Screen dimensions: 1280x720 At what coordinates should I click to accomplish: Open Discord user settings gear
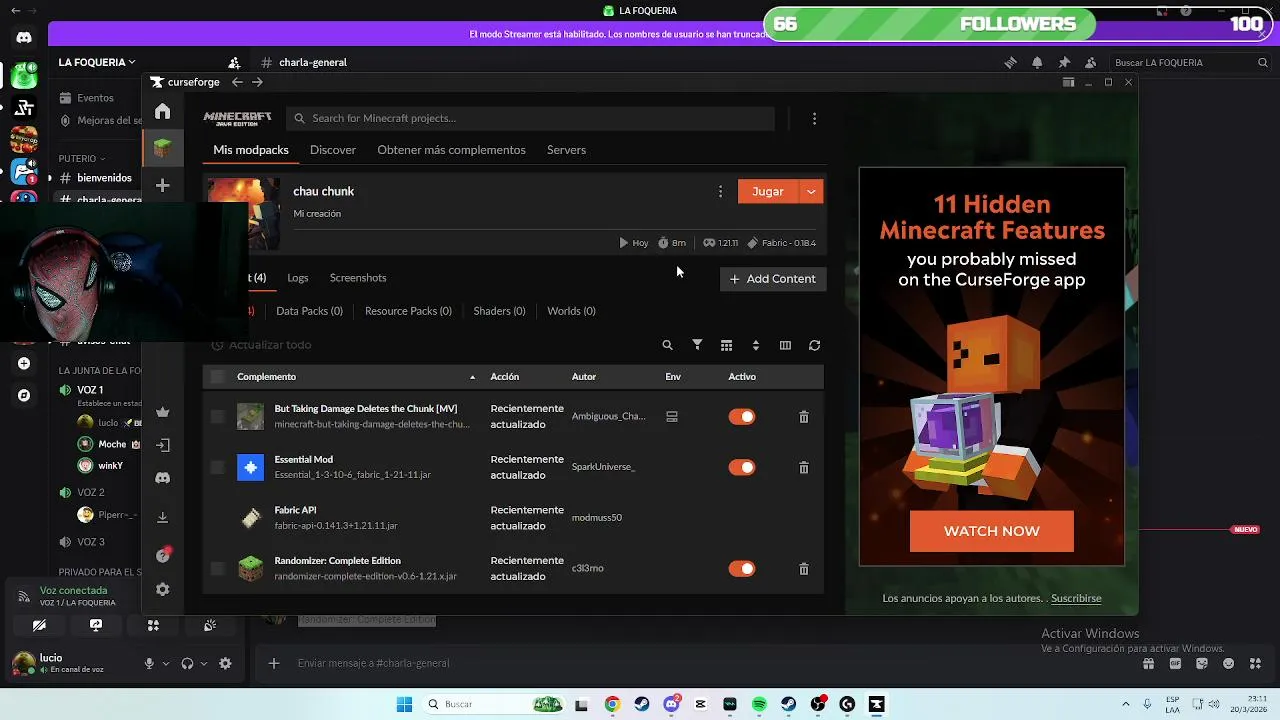pos(225,663)
